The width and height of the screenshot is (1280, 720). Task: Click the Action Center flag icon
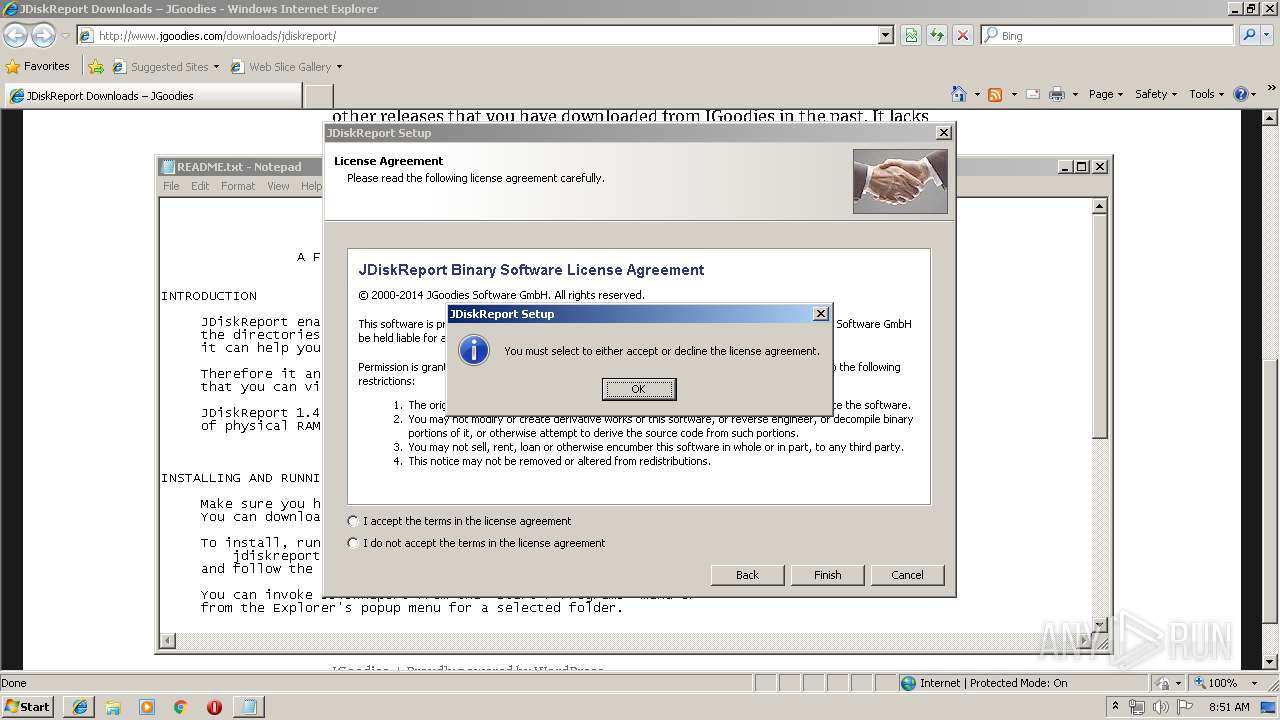[1185, 707]
